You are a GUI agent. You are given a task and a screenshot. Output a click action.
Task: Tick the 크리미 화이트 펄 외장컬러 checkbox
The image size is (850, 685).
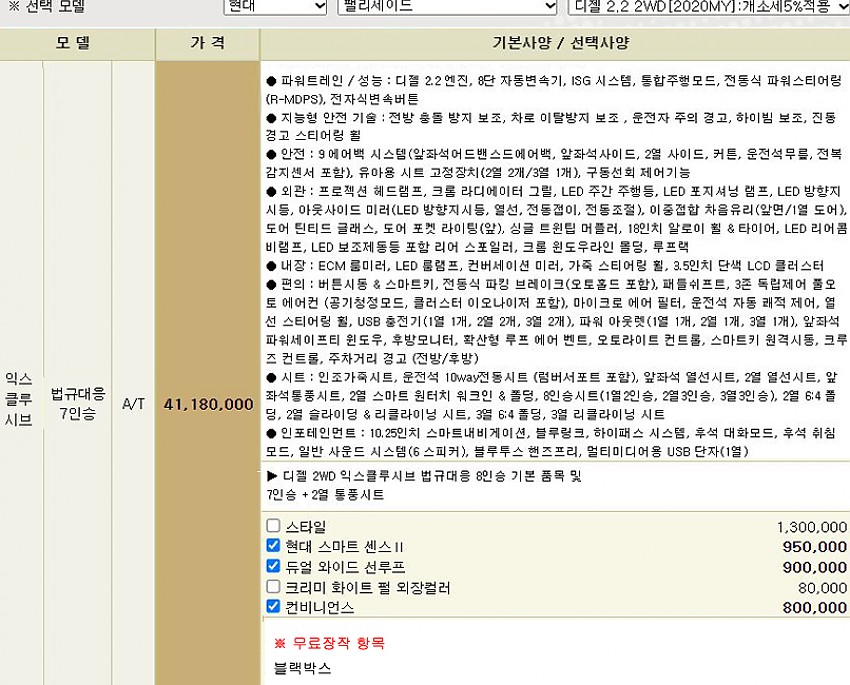coord(273,587)
